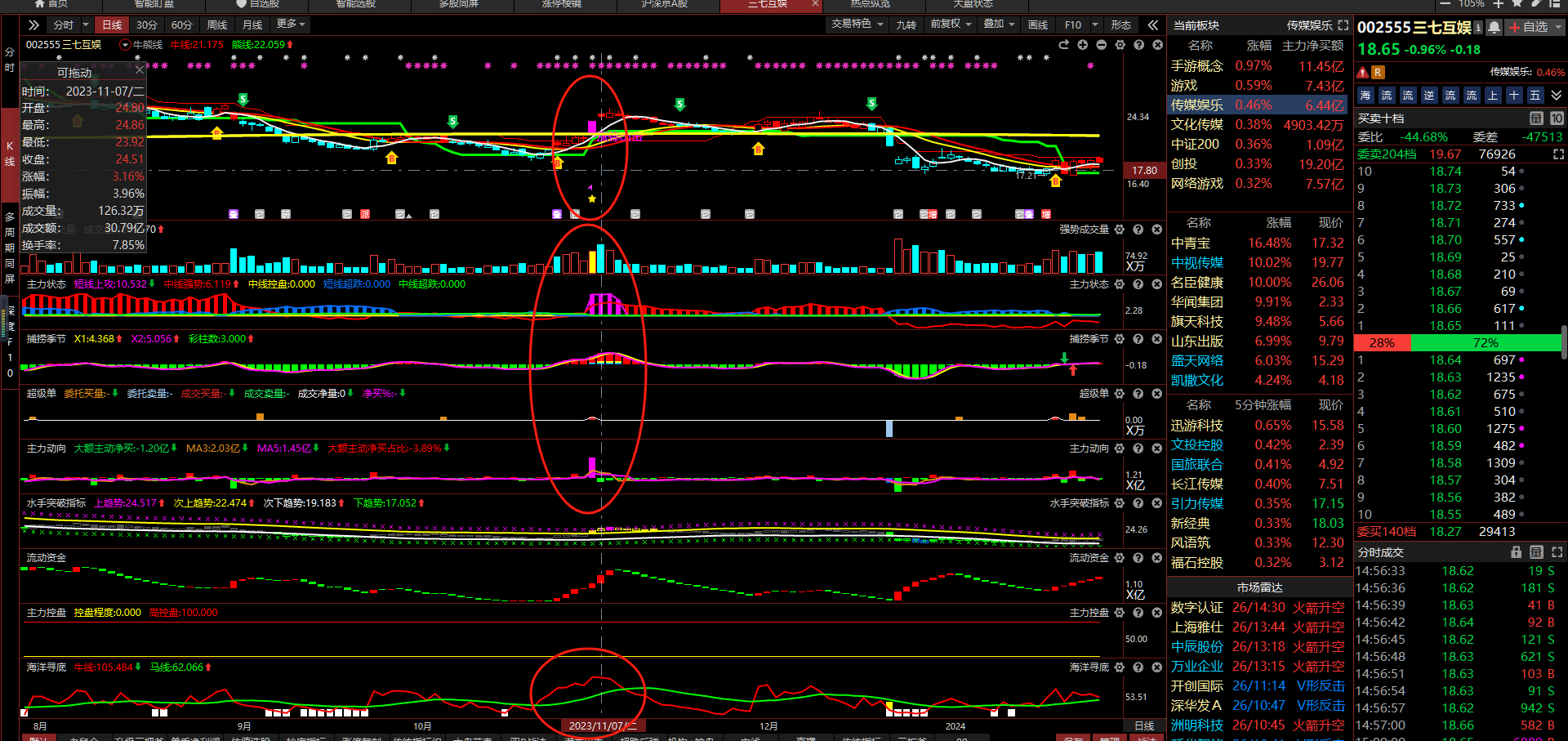The image size is (1568, 741).
Task: Open the 首页 tab
Action: (x=51, y=4)
